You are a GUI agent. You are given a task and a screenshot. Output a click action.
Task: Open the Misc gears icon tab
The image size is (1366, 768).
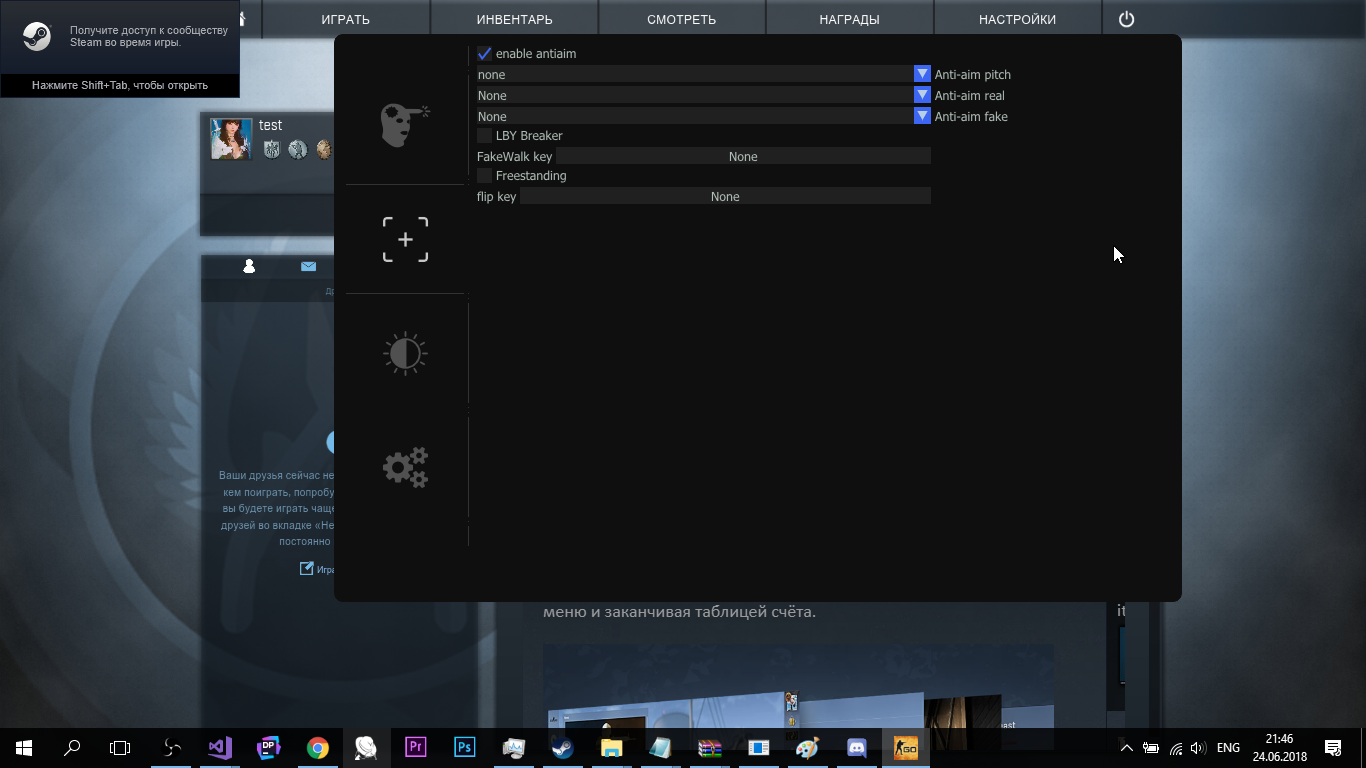pyautogui.click(x=405, y=466)
